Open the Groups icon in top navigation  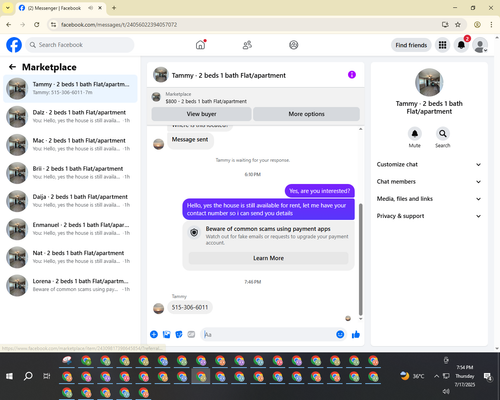294,45
